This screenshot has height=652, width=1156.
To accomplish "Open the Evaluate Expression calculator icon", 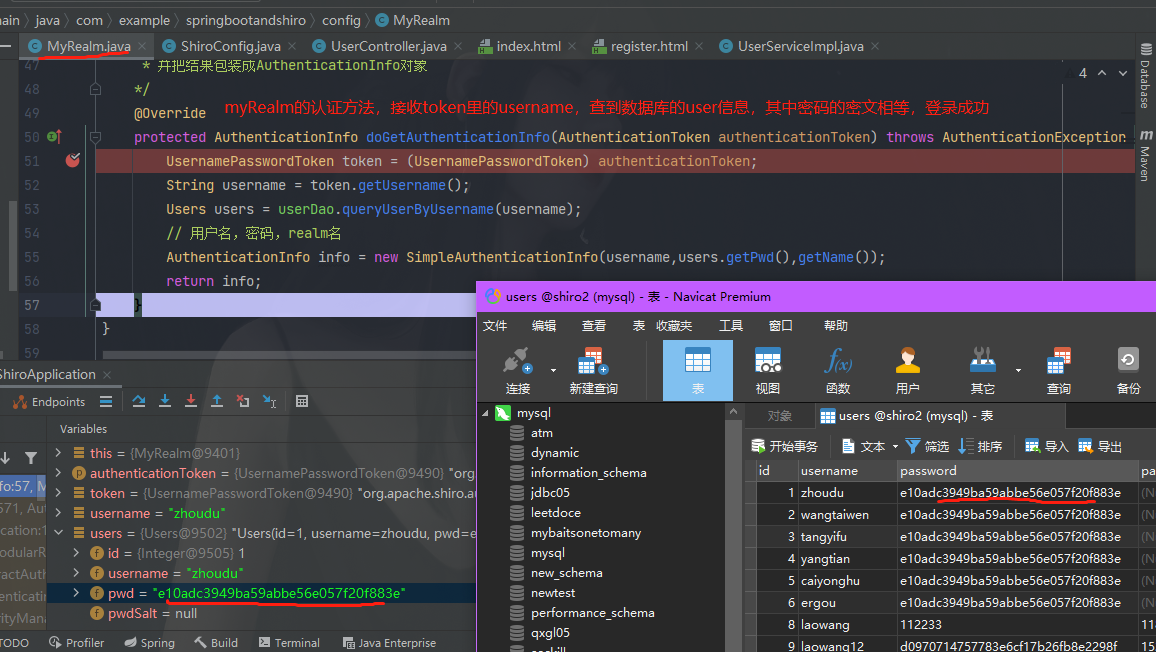I will pos(301,401).
